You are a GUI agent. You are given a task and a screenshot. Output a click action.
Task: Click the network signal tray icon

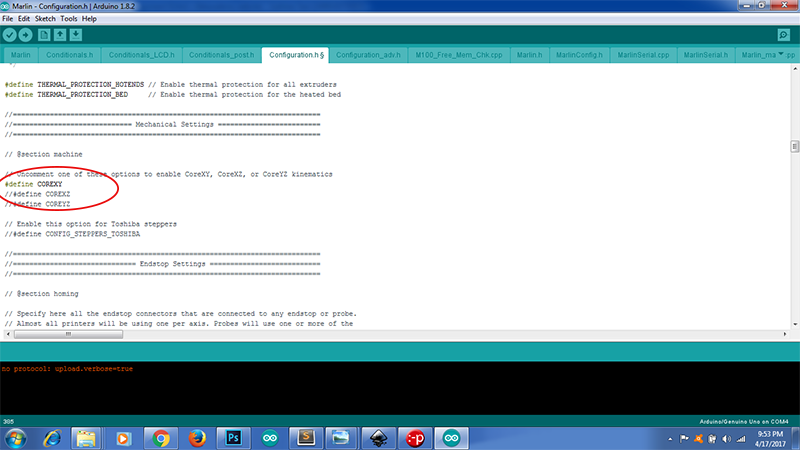741,439
